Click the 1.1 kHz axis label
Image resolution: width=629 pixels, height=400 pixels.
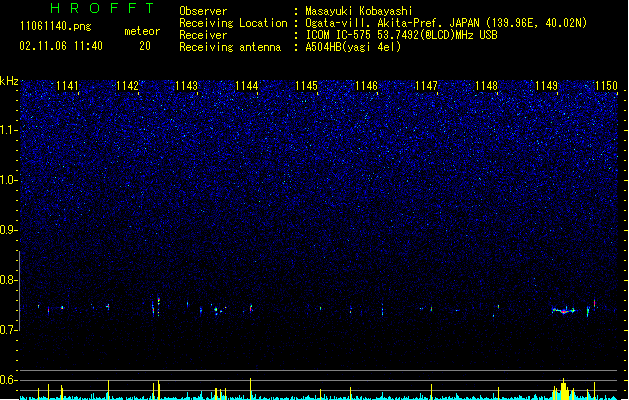click(x=9, y=130)
